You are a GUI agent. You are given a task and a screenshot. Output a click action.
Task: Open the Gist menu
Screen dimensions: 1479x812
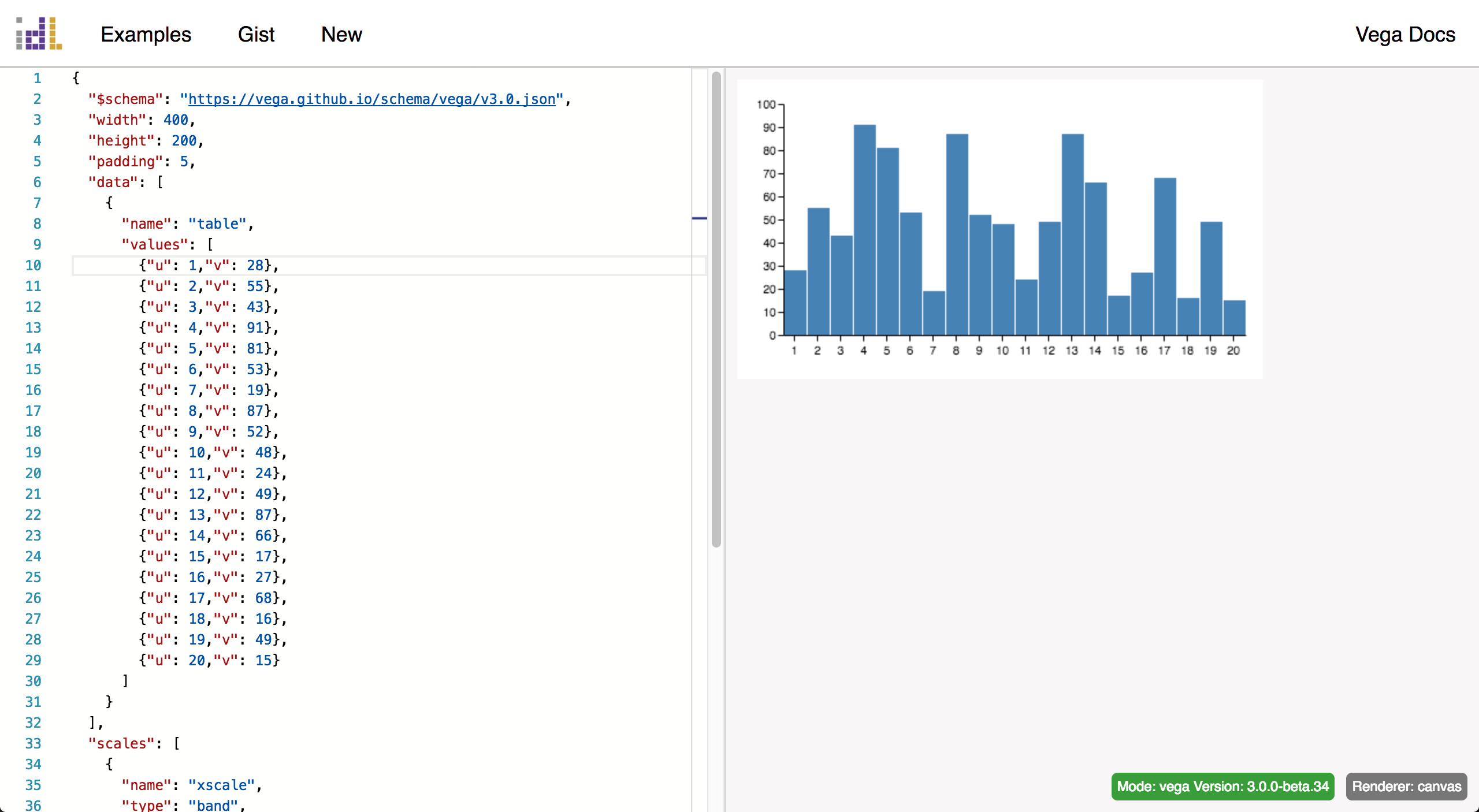click(256, 35)
